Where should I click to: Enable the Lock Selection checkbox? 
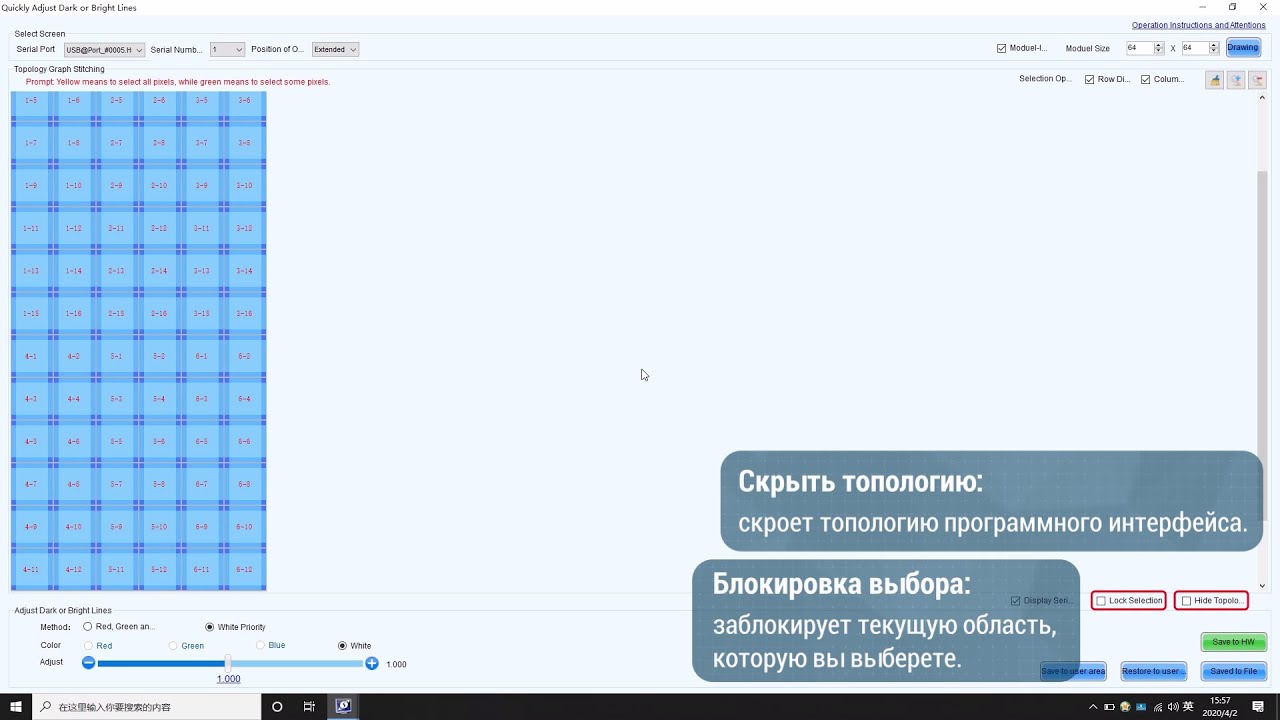(1101, 601)
